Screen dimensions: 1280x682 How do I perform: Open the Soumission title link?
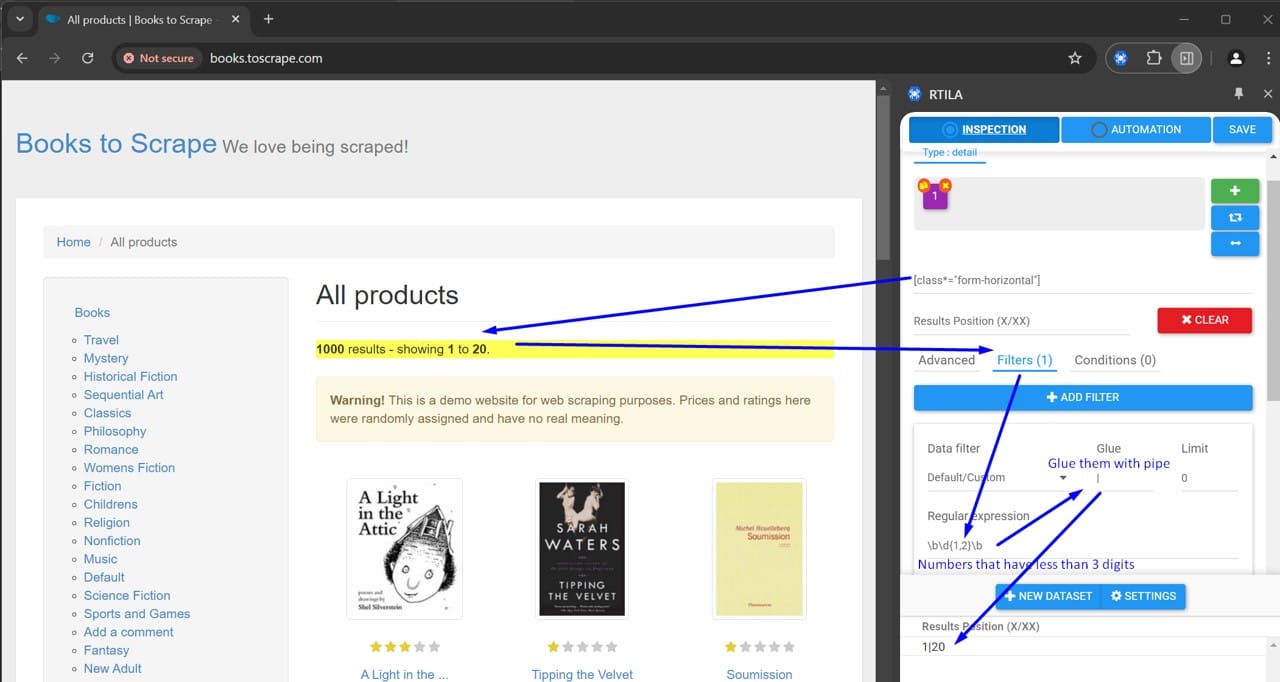pyautogui.click(x=759, y=675)
